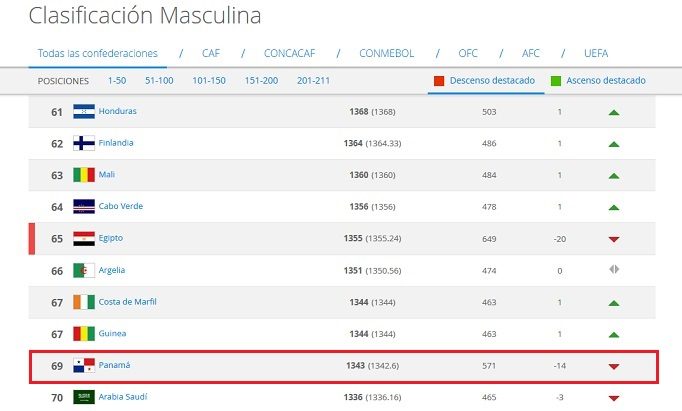Click the Egipto flag icon
Viewport: 682px width, 411px height.
(x=84, y=239)
